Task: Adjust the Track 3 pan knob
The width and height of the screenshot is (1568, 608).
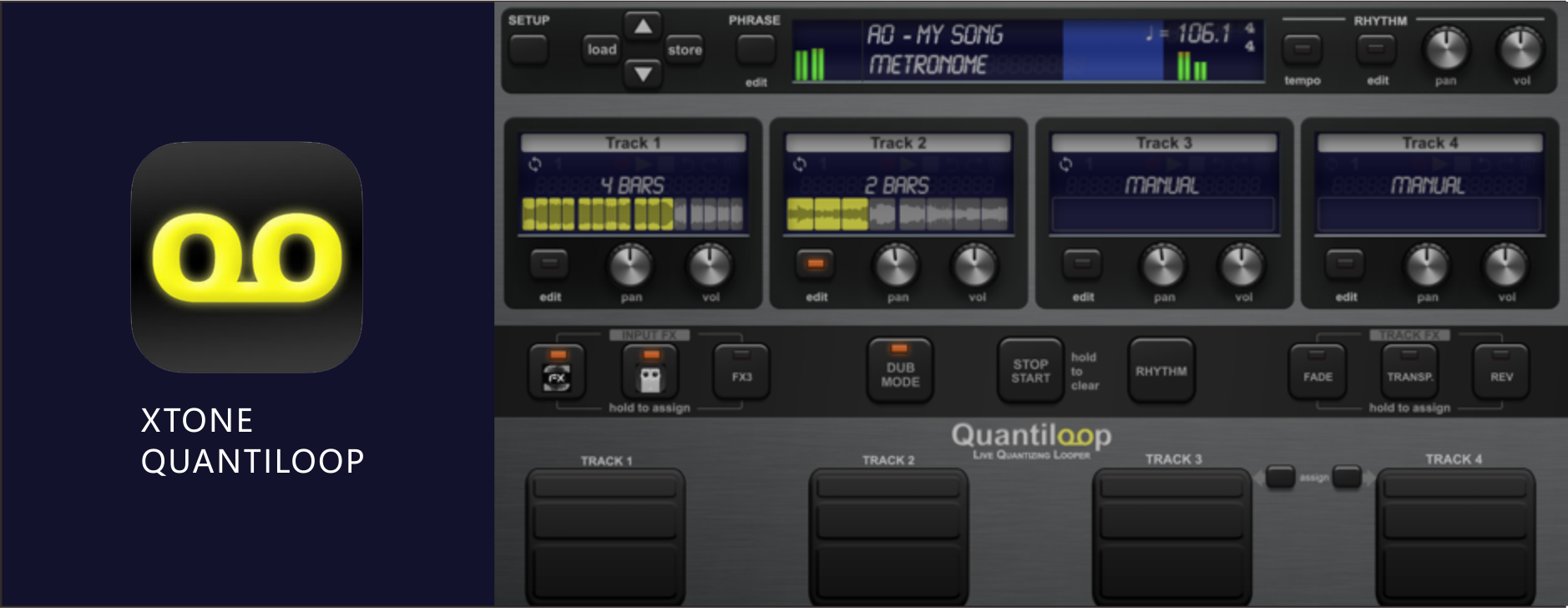Action: (x=1163, y=265)
